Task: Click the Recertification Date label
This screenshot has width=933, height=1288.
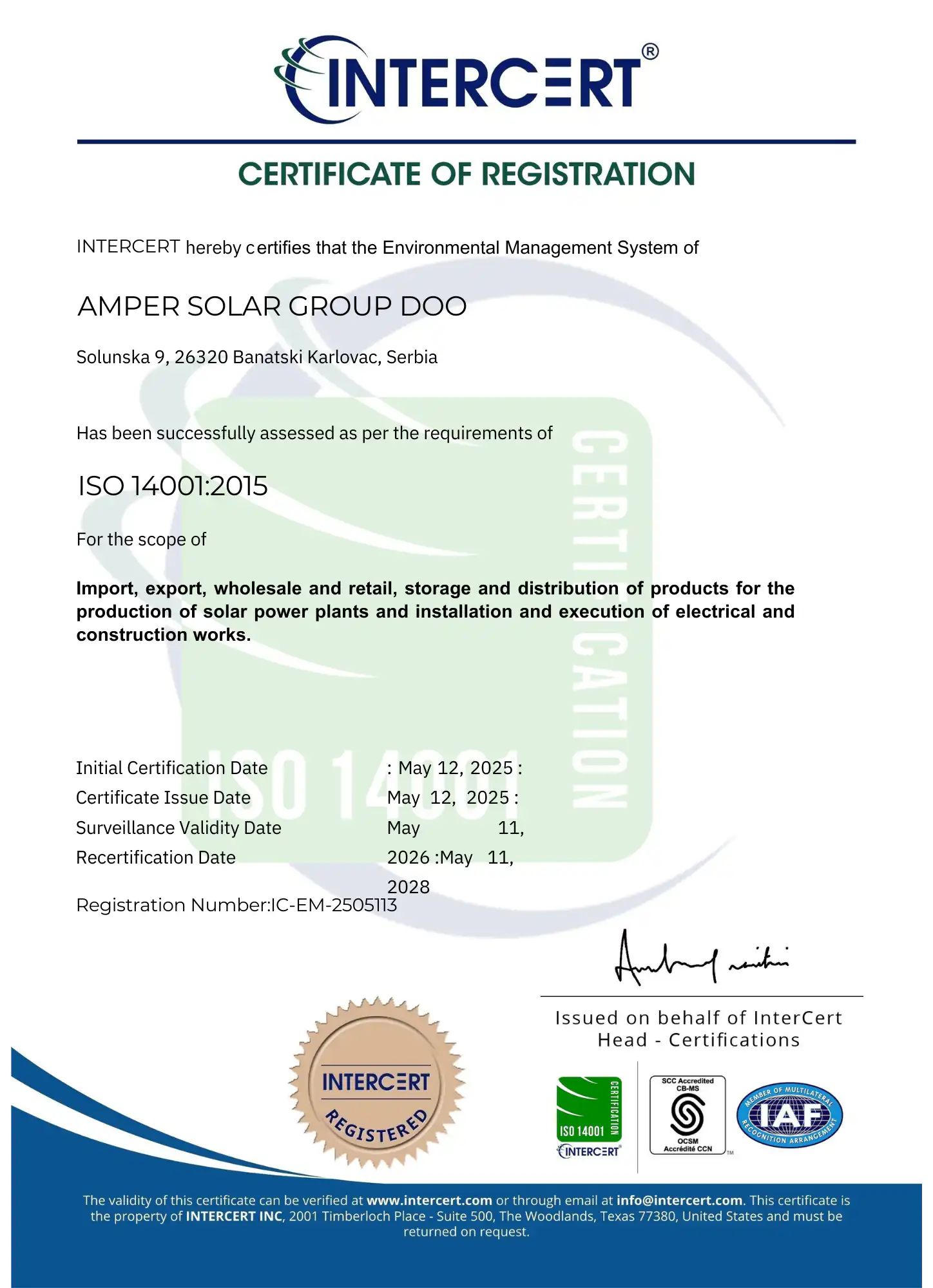Action: [x=156, y=858]
